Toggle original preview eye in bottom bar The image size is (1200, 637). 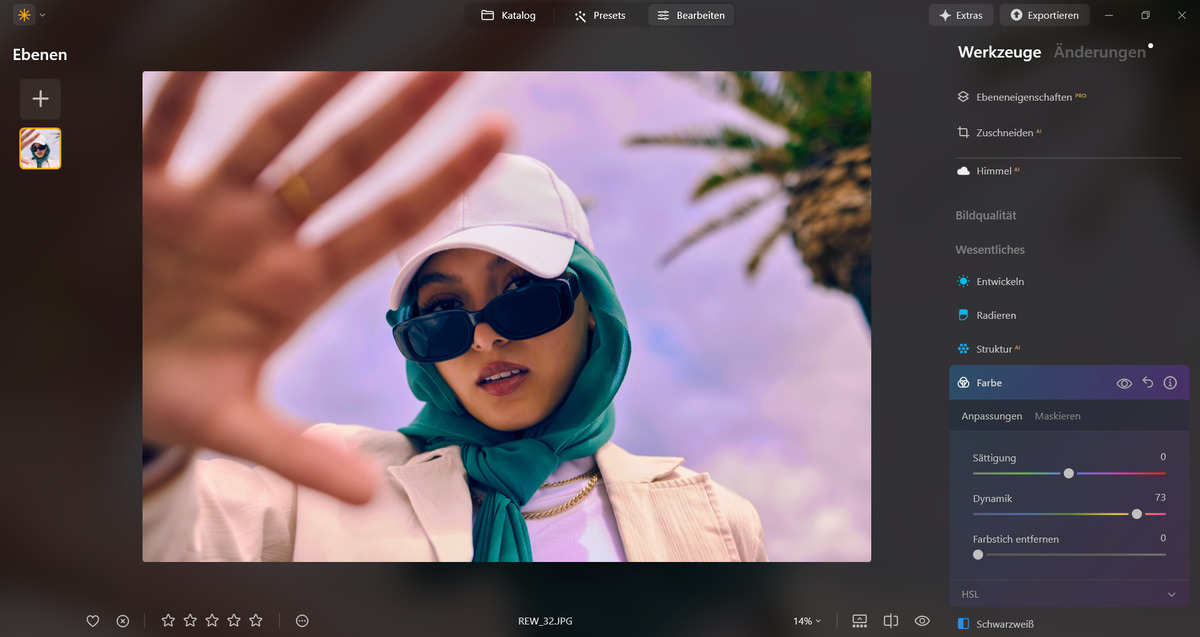[x=922, y=621]
